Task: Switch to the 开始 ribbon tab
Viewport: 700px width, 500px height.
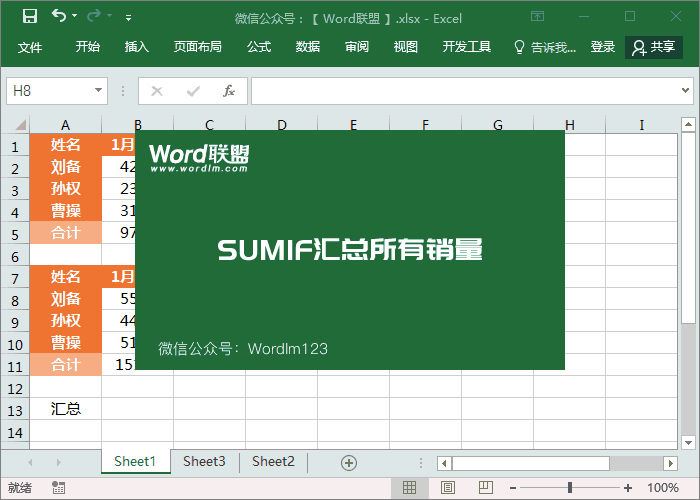Action: coord(88,46)
